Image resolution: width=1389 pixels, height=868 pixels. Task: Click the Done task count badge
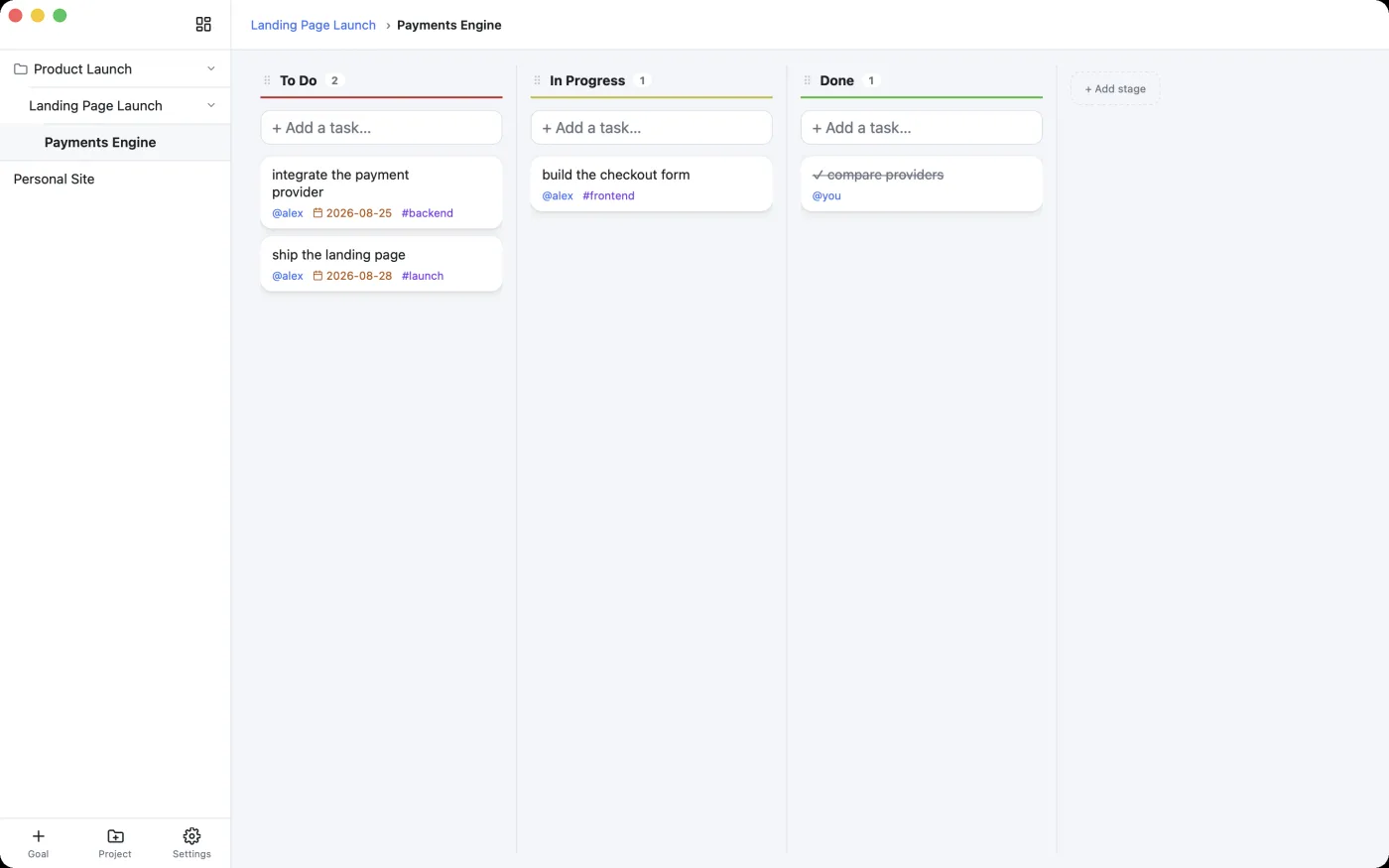coord(871,81)
